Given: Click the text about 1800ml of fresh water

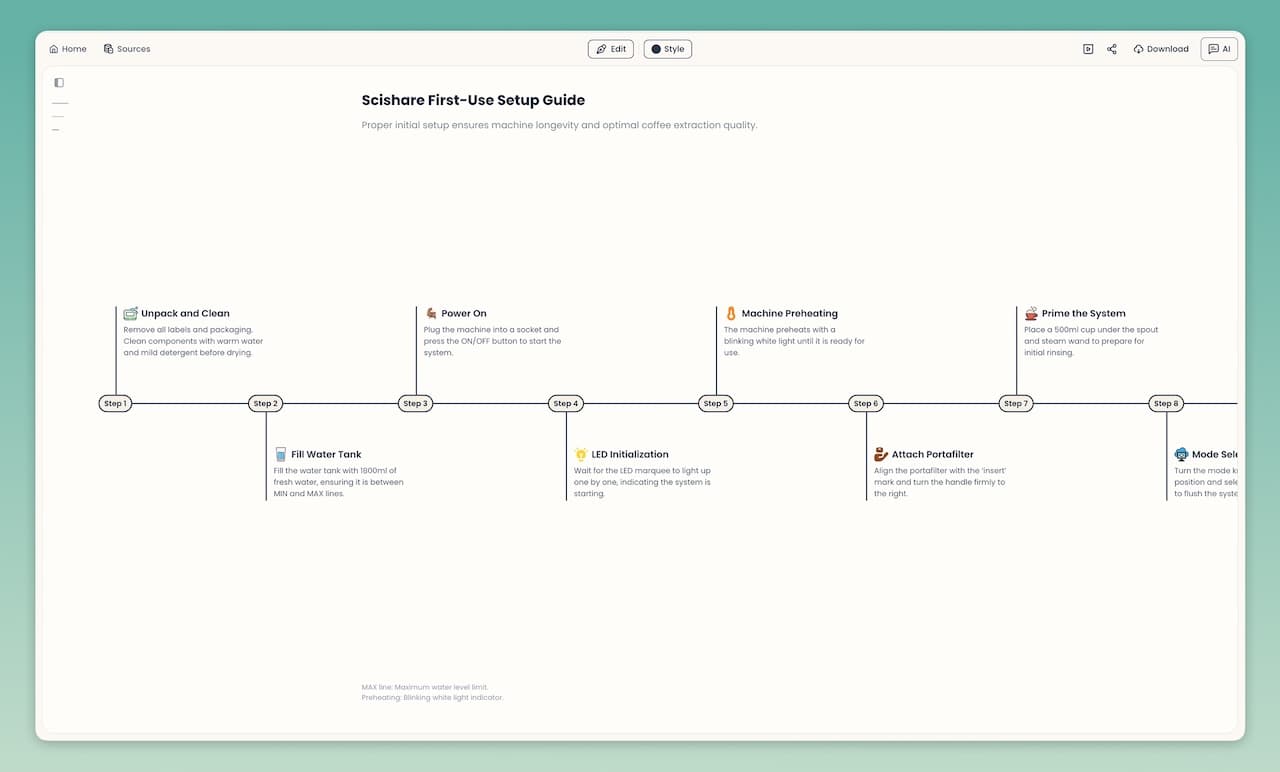Looking at the screenshot, I should pos(339,482).
